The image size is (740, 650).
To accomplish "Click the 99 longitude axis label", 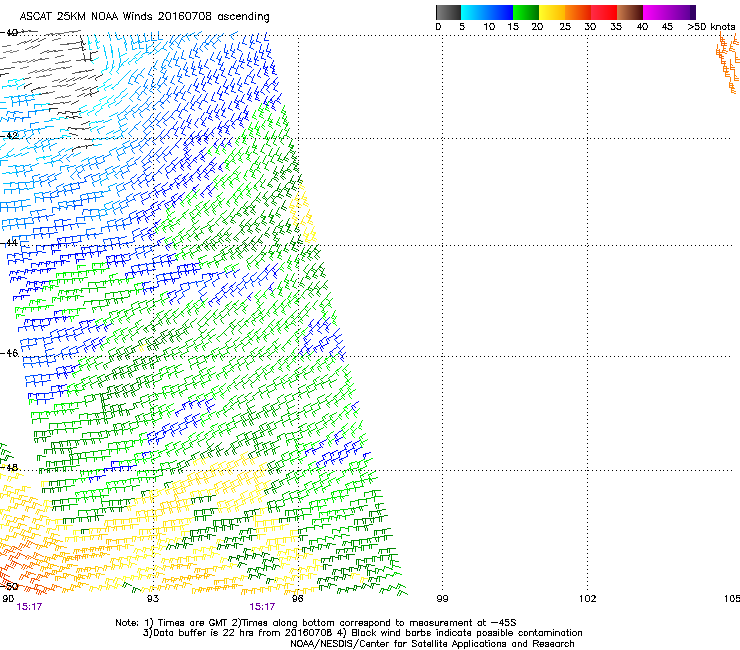I will coord(442,599).
